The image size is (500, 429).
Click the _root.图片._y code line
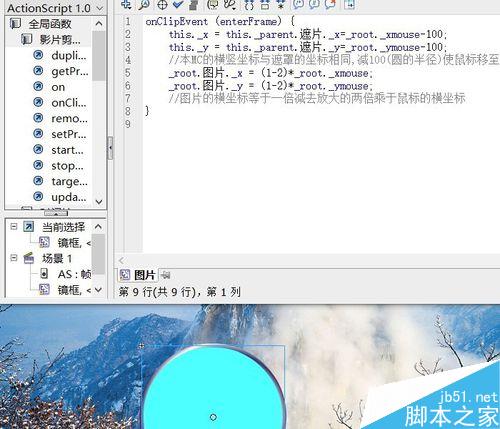click(x=271, y=86)
